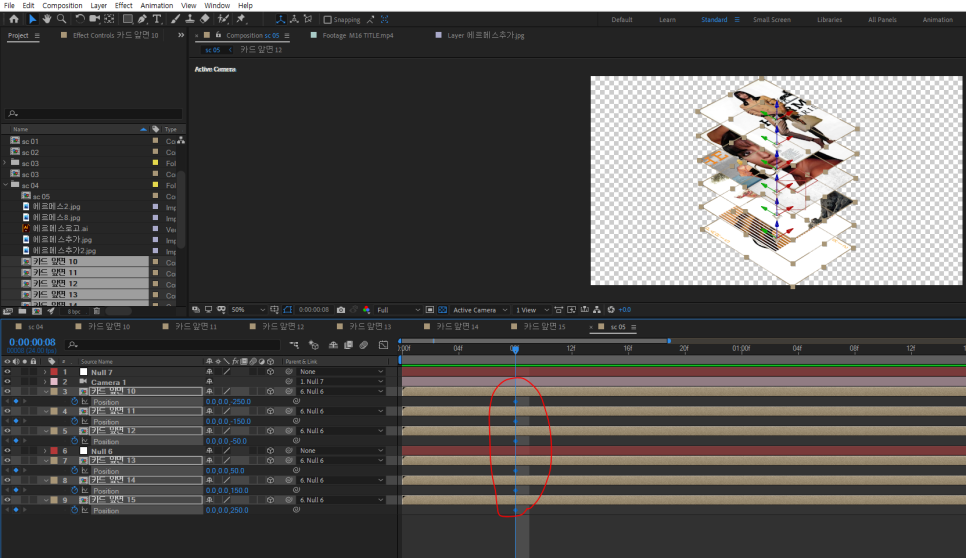This screenshot has width=966, height=558.
Task: Hide the Camera 1 layer with the eye icon
Action: (7, 382)
